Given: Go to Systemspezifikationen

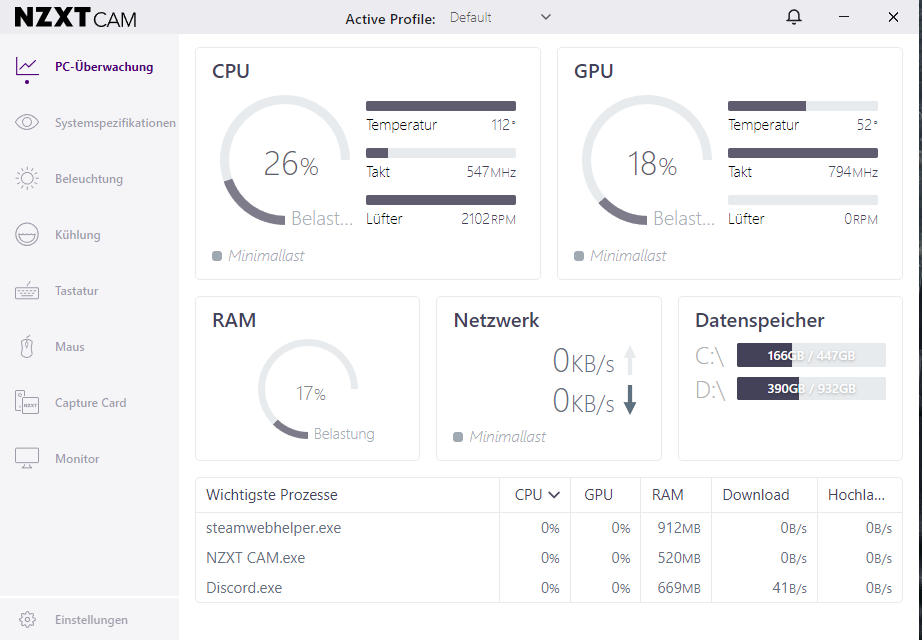Looking at the screenshot, I should [89, 122].
